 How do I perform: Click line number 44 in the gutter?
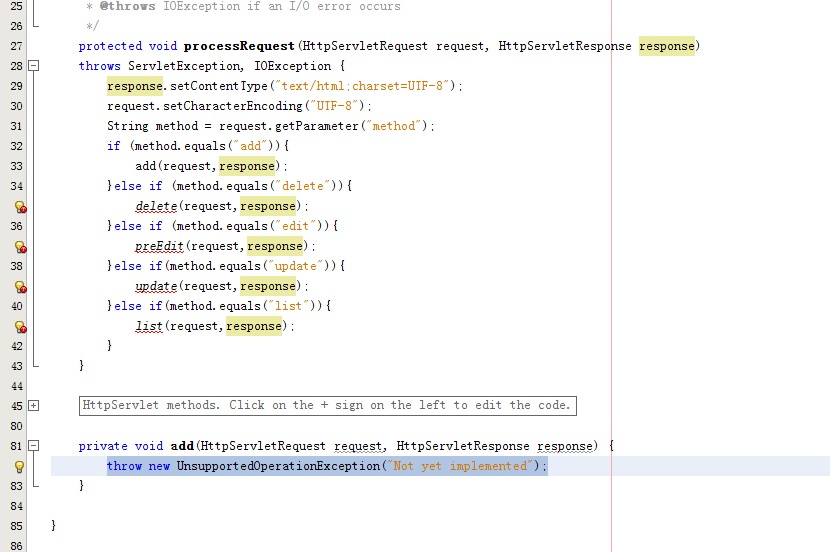[x=16, y=386]
